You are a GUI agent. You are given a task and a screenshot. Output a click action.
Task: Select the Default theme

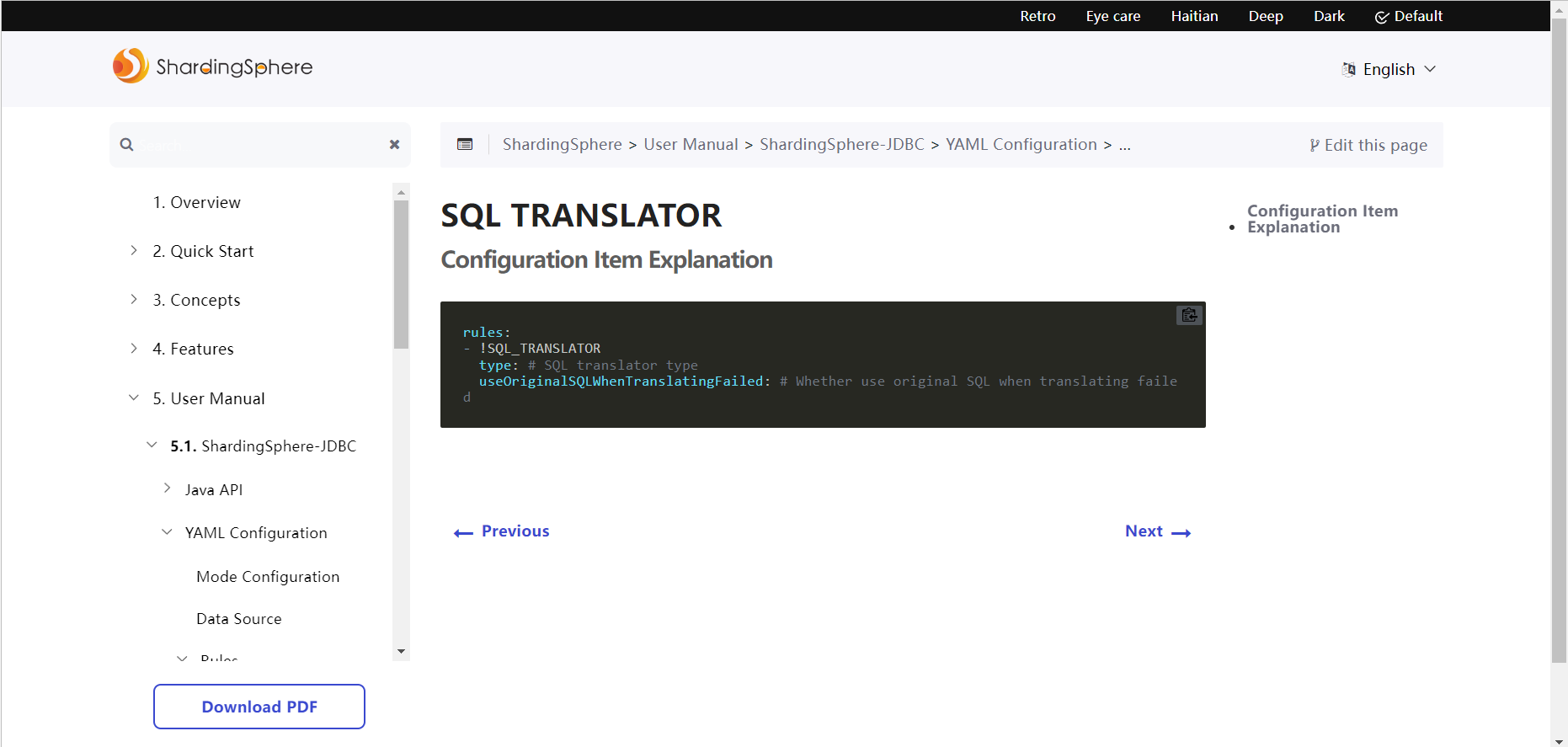tap(1409, 16)
